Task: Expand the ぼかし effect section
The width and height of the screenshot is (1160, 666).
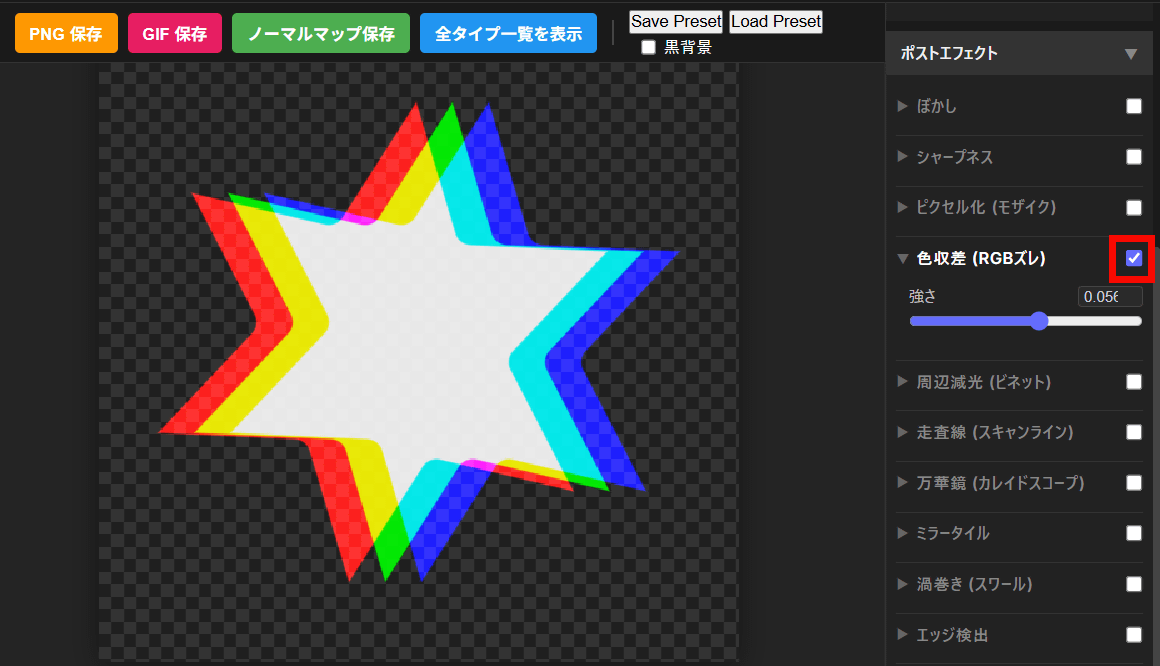Action: pos(937,106)
